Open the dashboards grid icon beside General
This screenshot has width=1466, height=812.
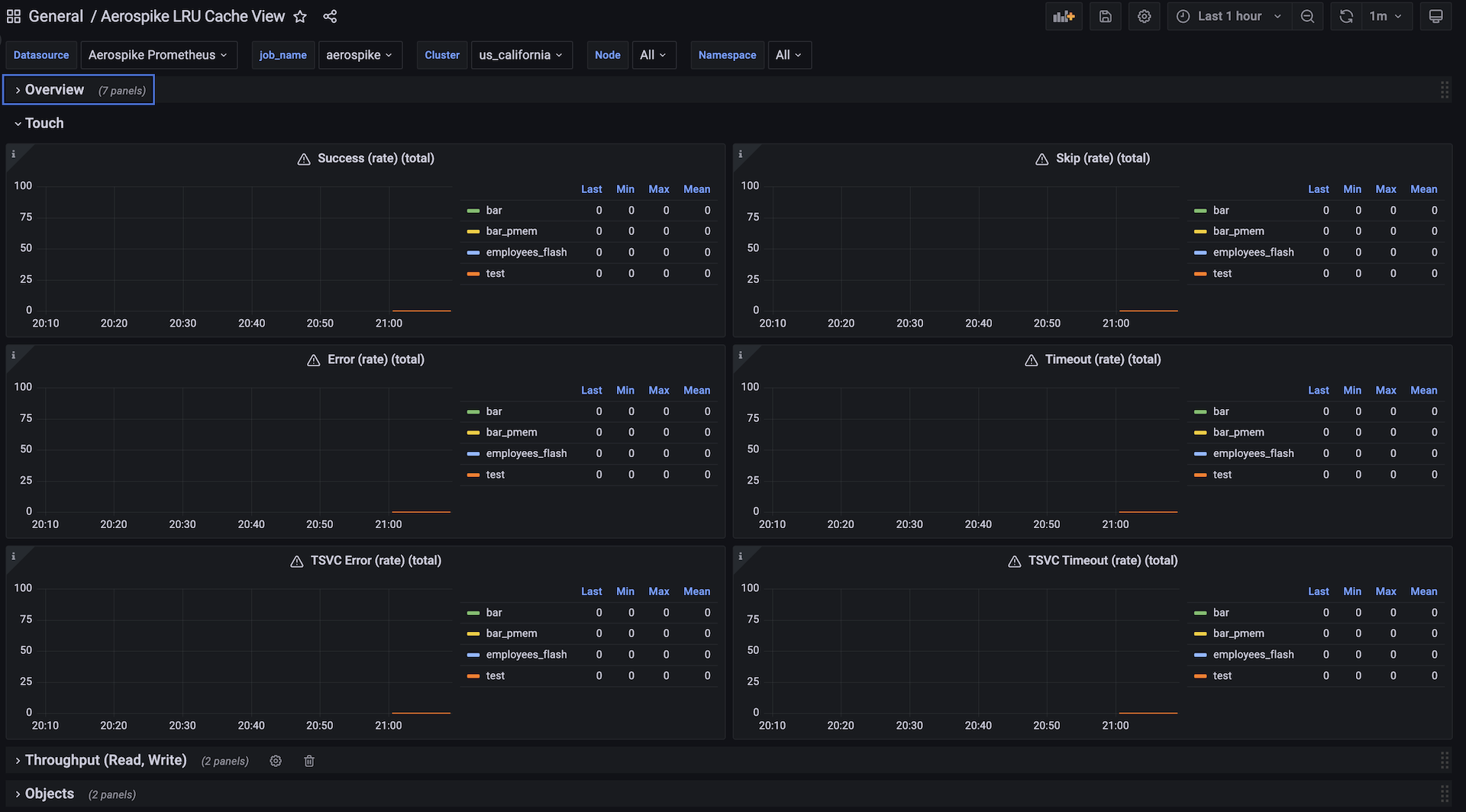tap(14, 16)
